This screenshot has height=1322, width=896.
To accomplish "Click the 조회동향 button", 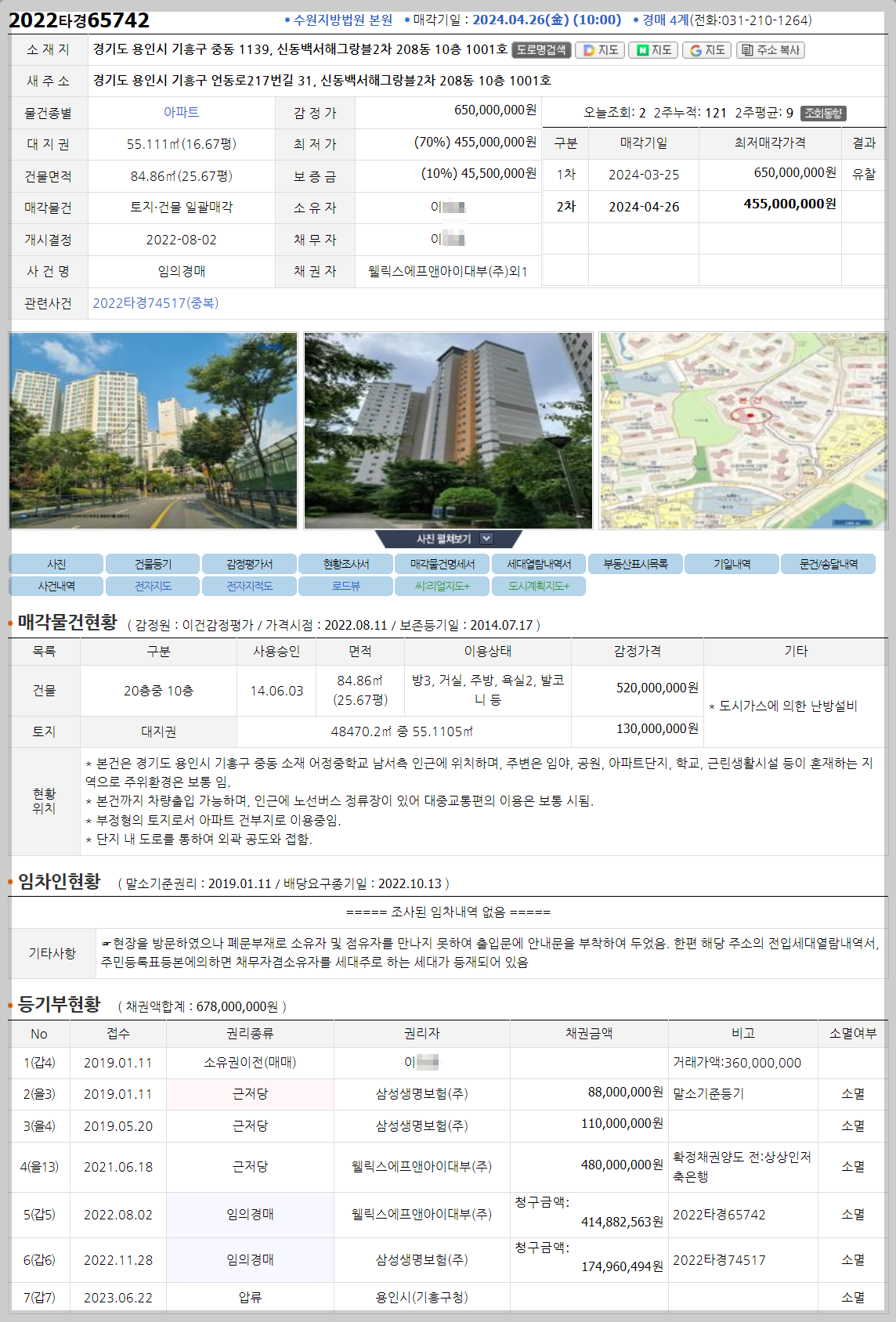I will 823,114.
